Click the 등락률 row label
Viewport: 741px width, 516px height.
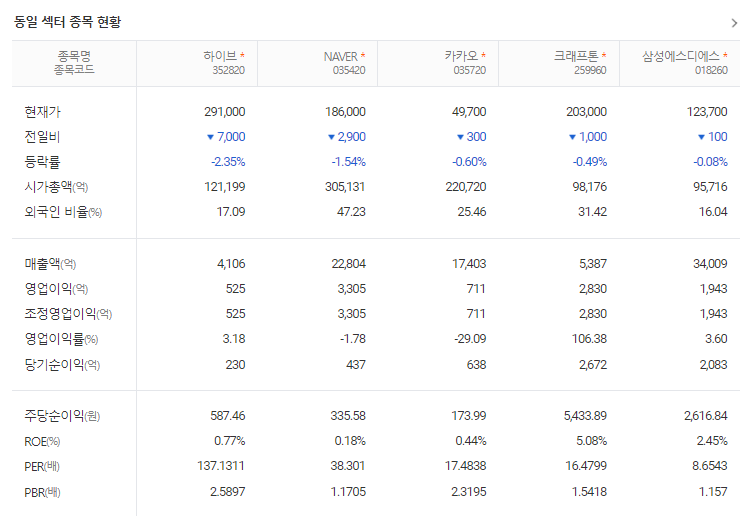tap(43, 162)
